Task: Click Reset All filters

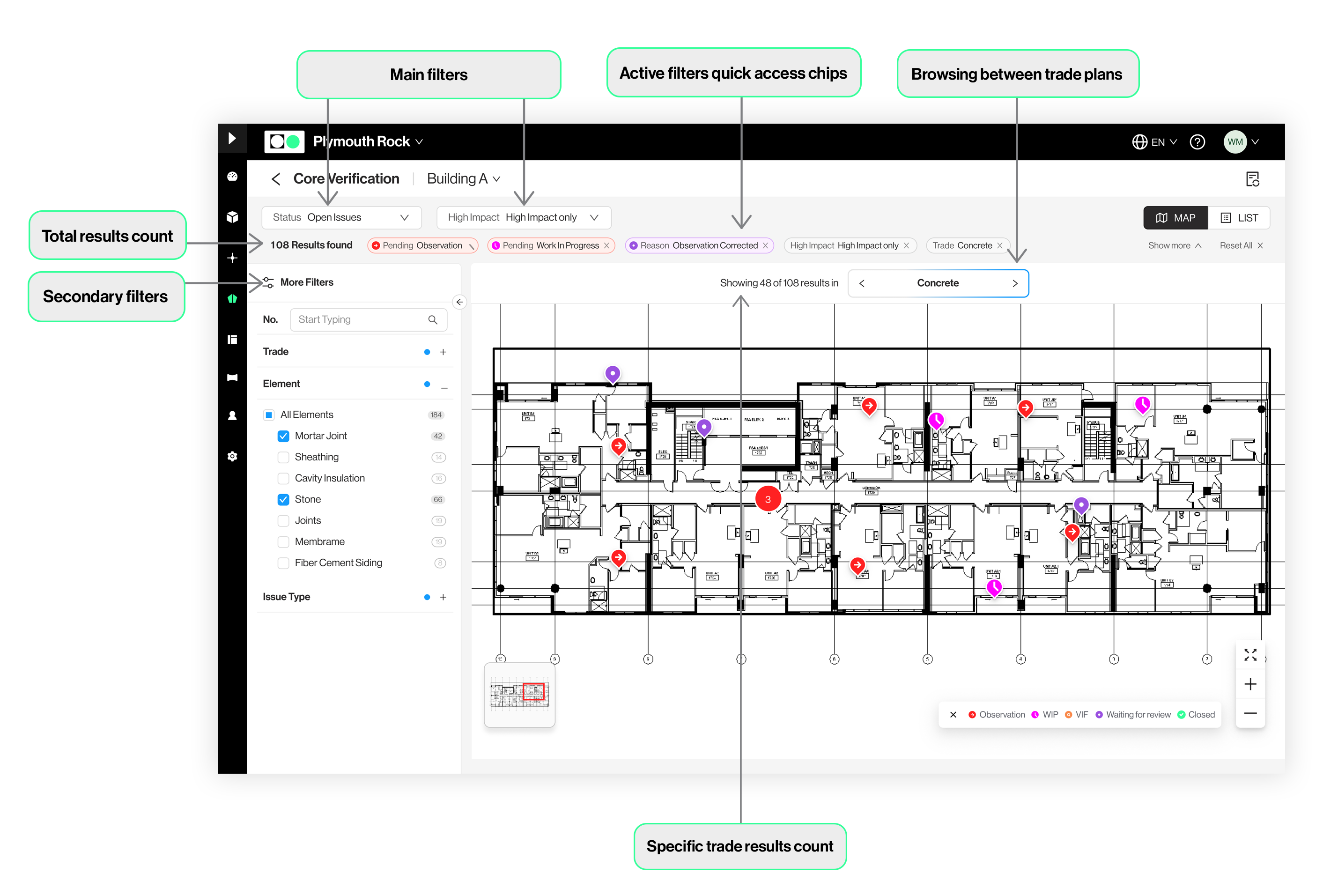Action: (1241, 245)
